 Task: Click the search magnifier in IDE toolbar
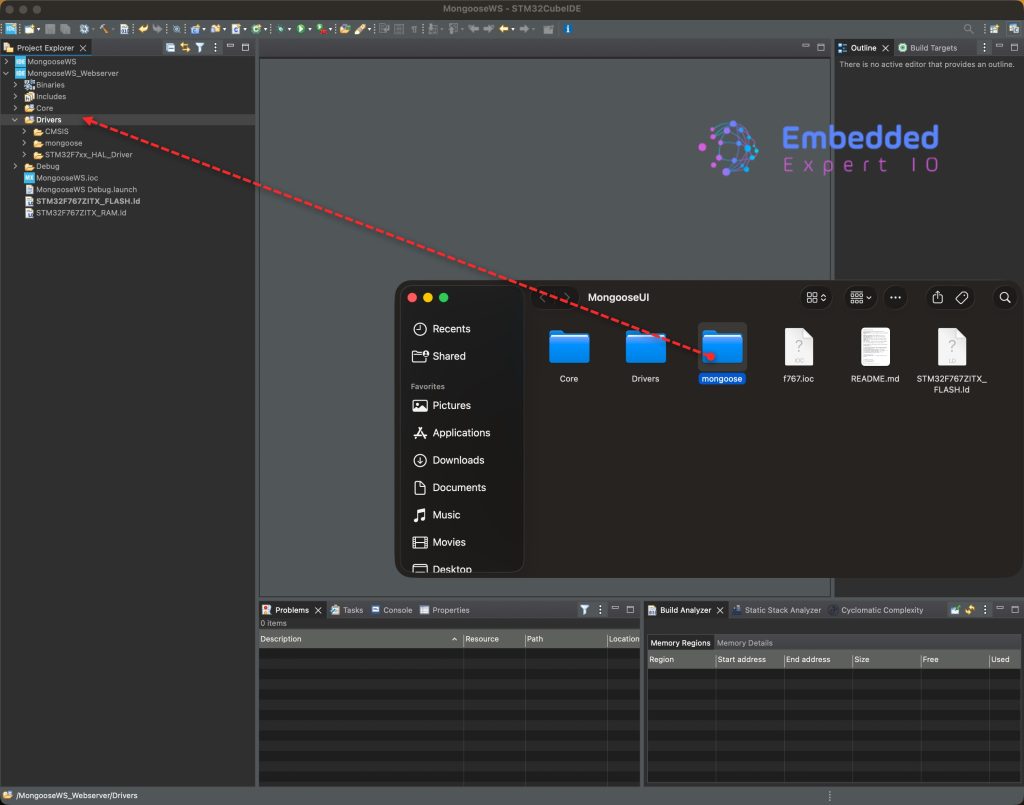click(x=968, y=29)
